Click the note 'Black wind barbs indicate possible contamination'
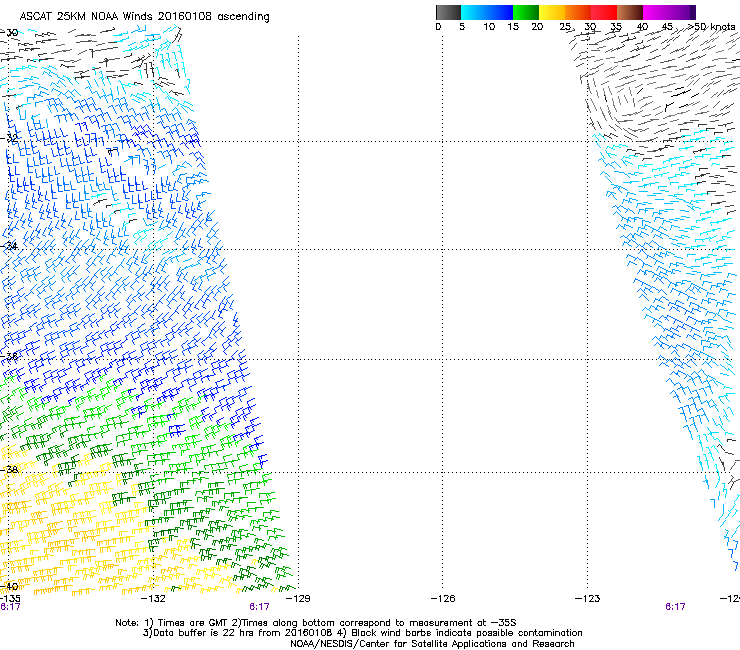The image size is (740, 650). tap(467, 633)
